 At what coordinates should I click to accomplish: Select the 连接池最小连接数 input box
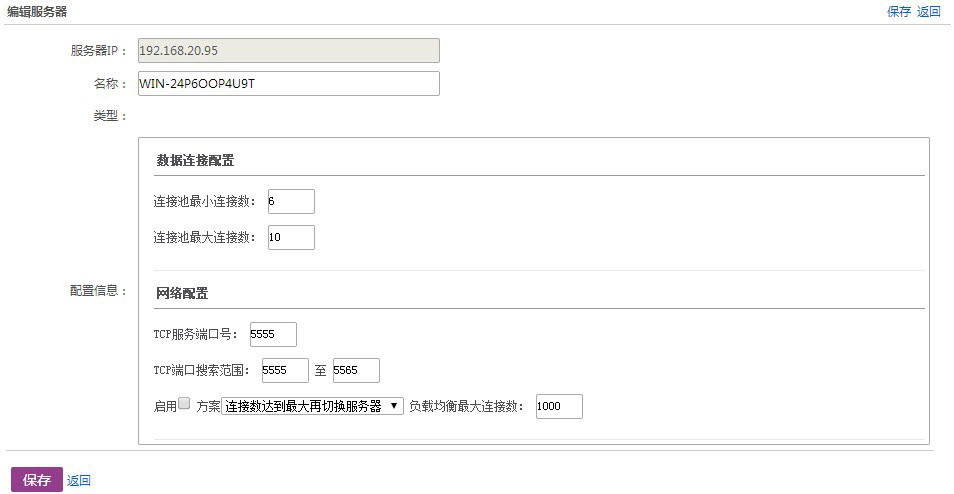(291, 202)
